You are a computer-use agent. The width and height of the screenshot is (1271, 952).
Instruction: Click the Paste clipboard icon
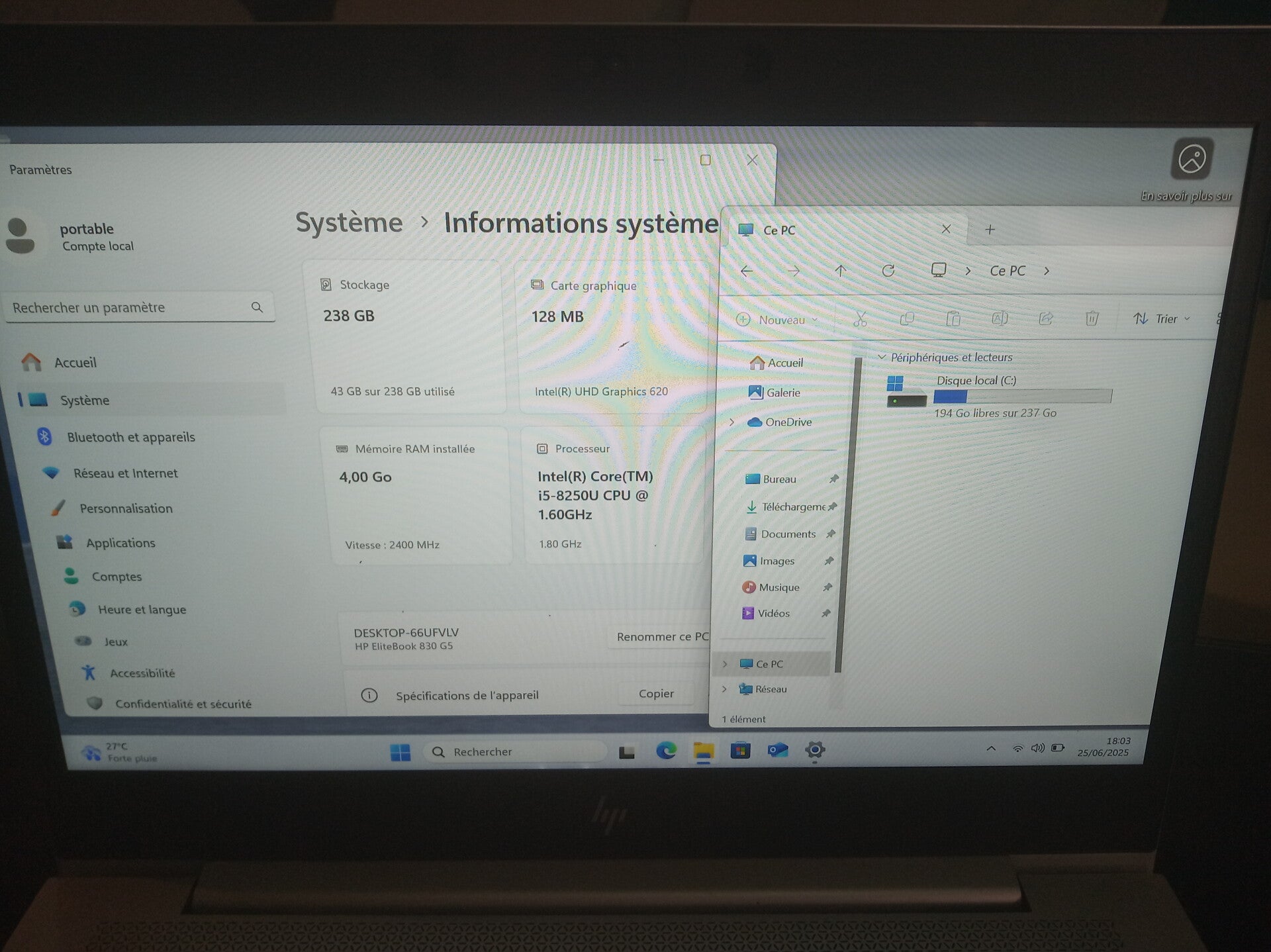pos(953,319)
